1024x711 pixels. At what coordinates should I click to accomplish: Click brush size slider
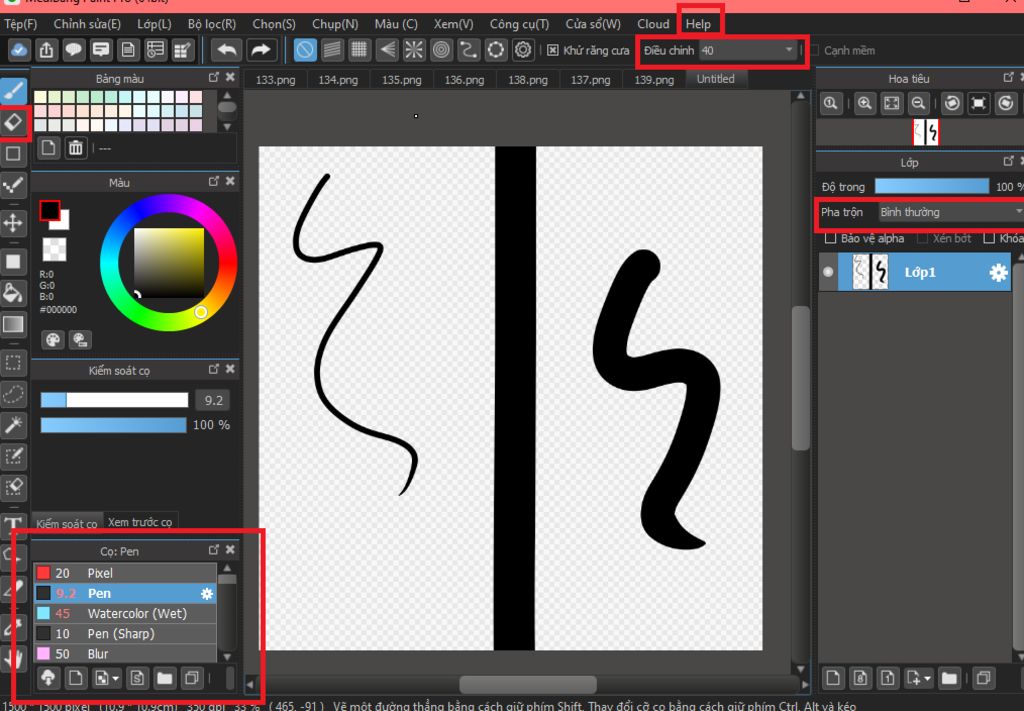pos(114,400)
